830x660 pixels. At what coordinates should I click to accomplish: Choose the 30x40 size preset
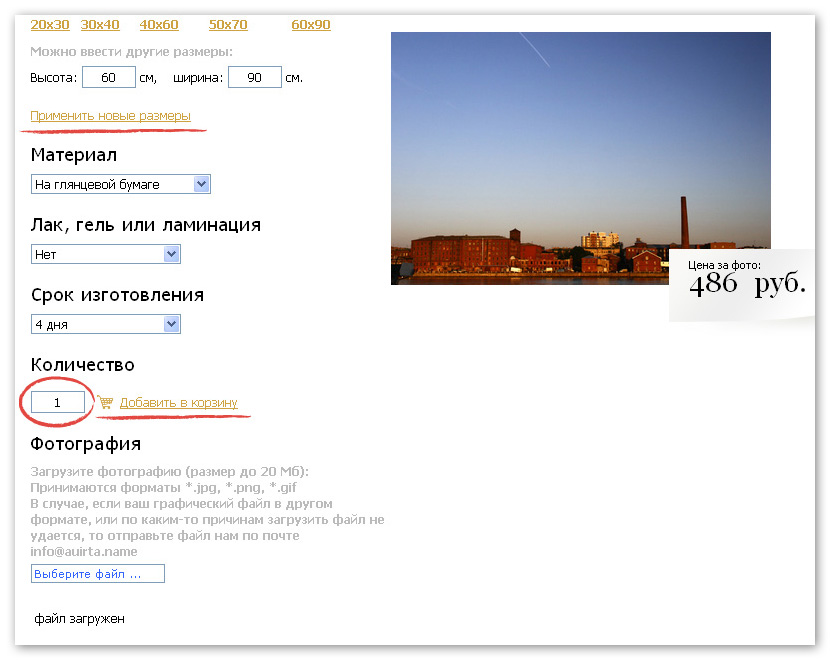(x=100, y=25)
